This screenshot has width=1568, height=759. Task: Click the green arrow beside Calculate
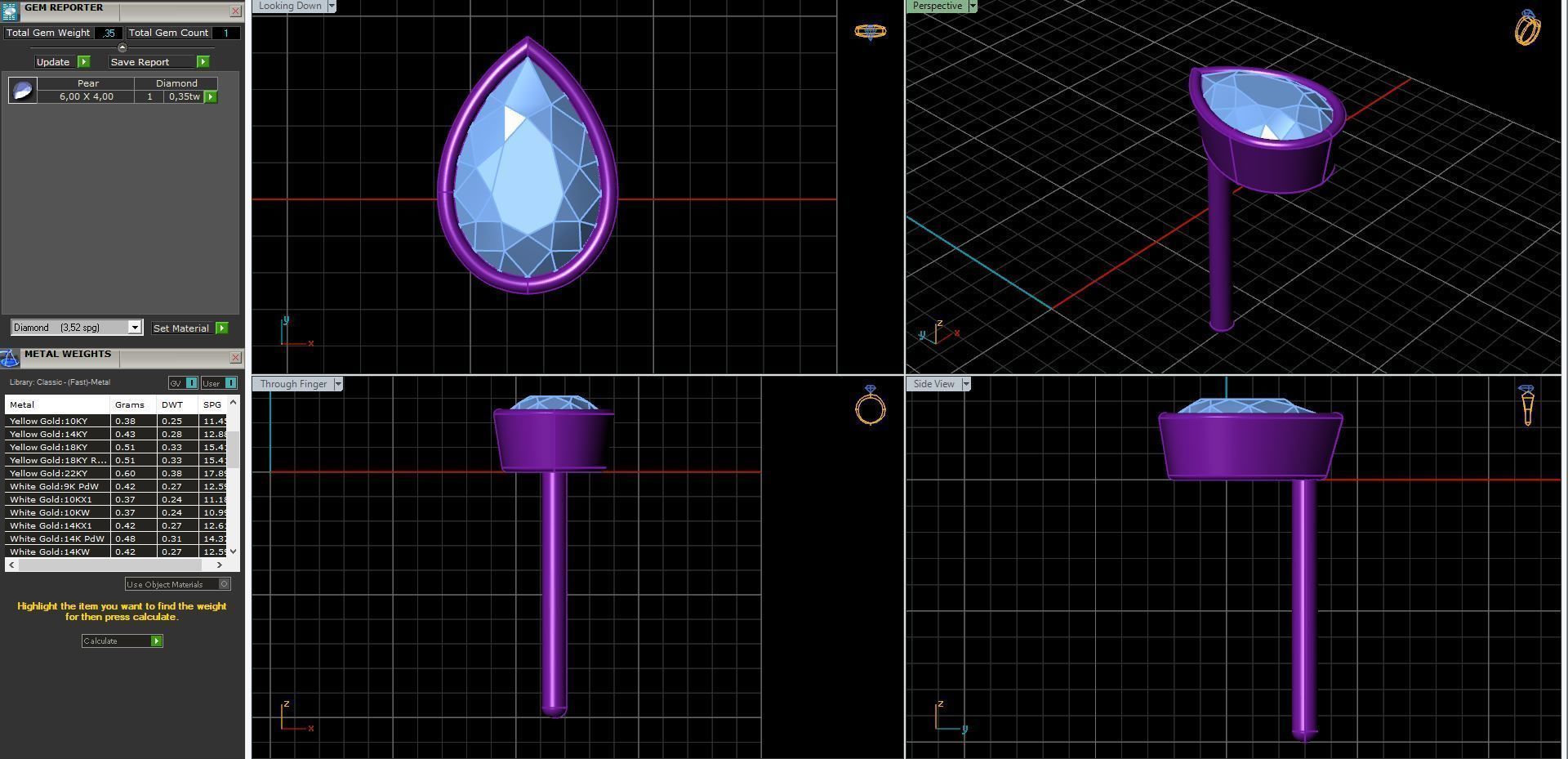[157, 641]
